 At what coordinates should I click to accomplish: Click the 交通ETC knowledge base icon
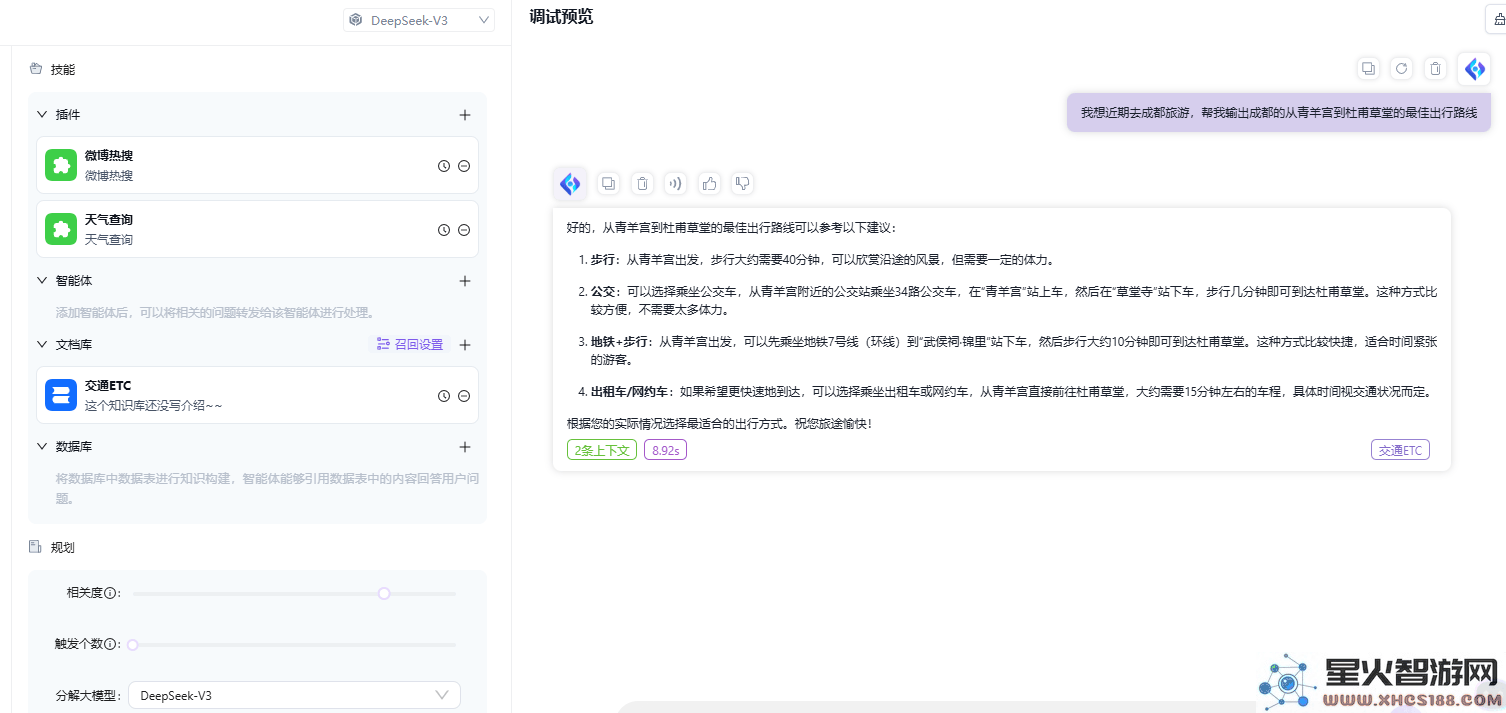[61, 395]
